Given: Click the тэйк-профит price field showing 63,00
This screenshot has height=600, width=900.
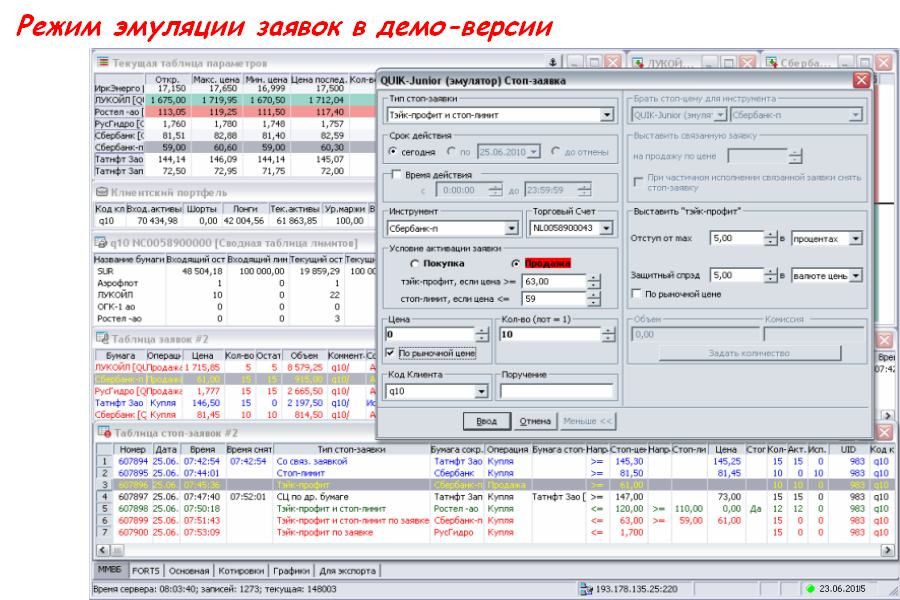Looking at the screenshot, I should click(x=554, y=282).
